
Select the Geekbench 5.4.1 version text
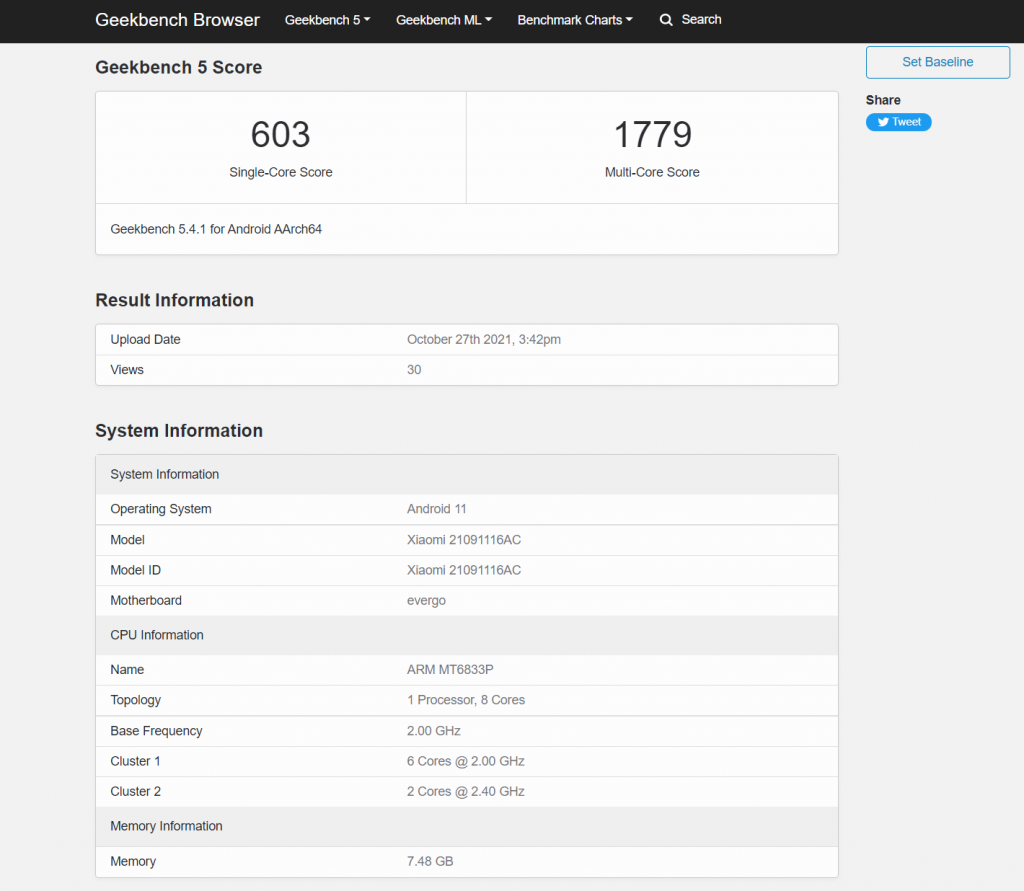216,229
